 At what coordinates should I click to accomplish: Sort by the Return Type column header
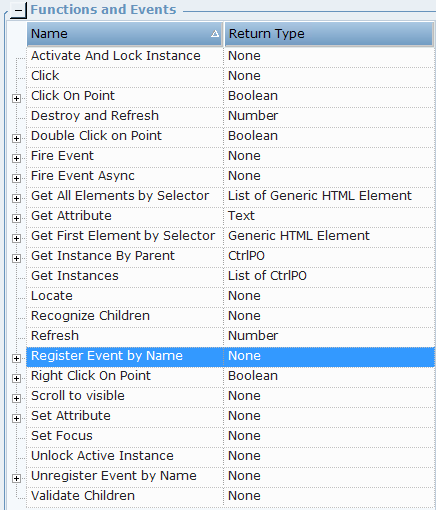click(x=329, y=34)
